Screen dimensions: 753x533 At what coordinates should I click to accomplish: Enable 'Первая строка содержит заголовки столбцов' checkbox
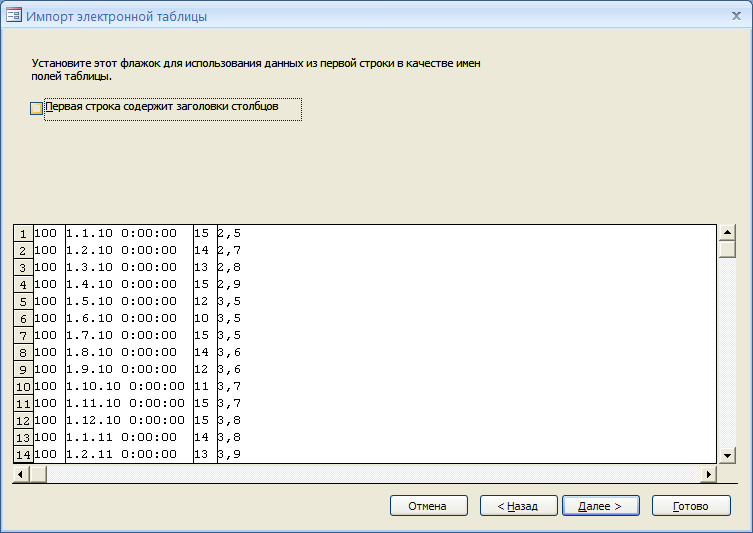coord(36,108)
